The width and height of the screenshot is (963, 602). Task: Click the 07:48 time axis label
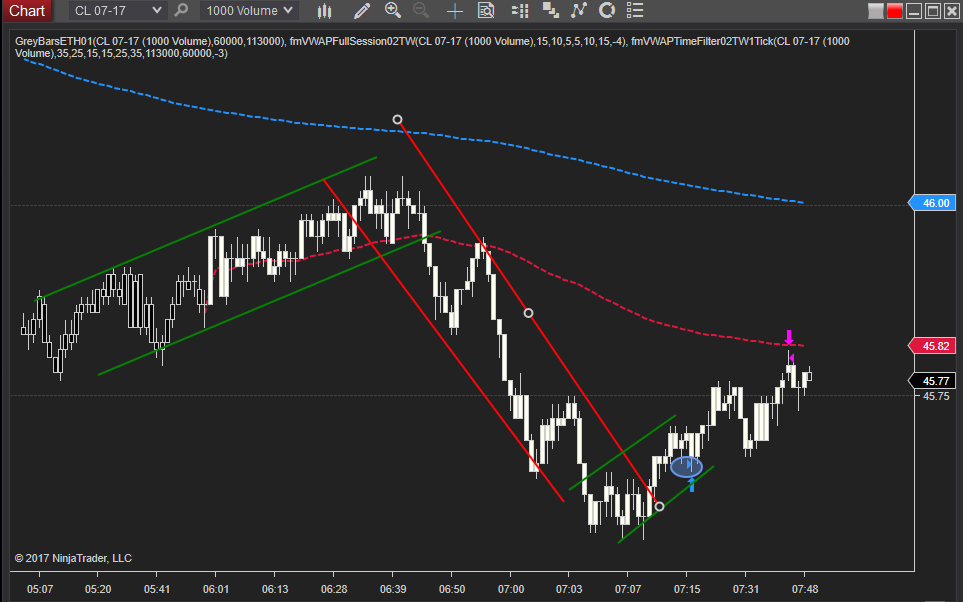click(805, 589)
